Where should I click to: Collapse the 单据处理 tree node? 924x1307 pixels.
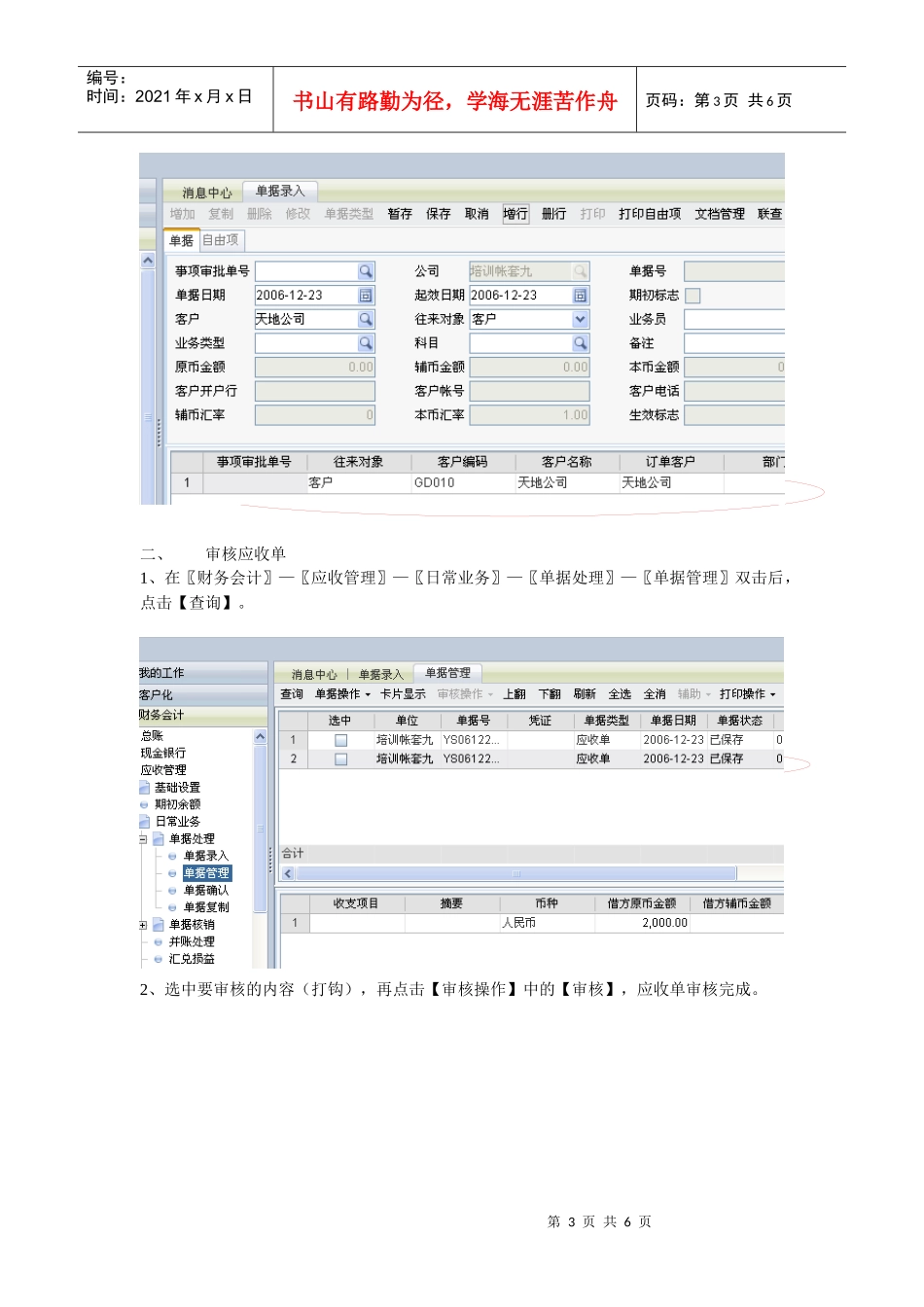point(143,839)
